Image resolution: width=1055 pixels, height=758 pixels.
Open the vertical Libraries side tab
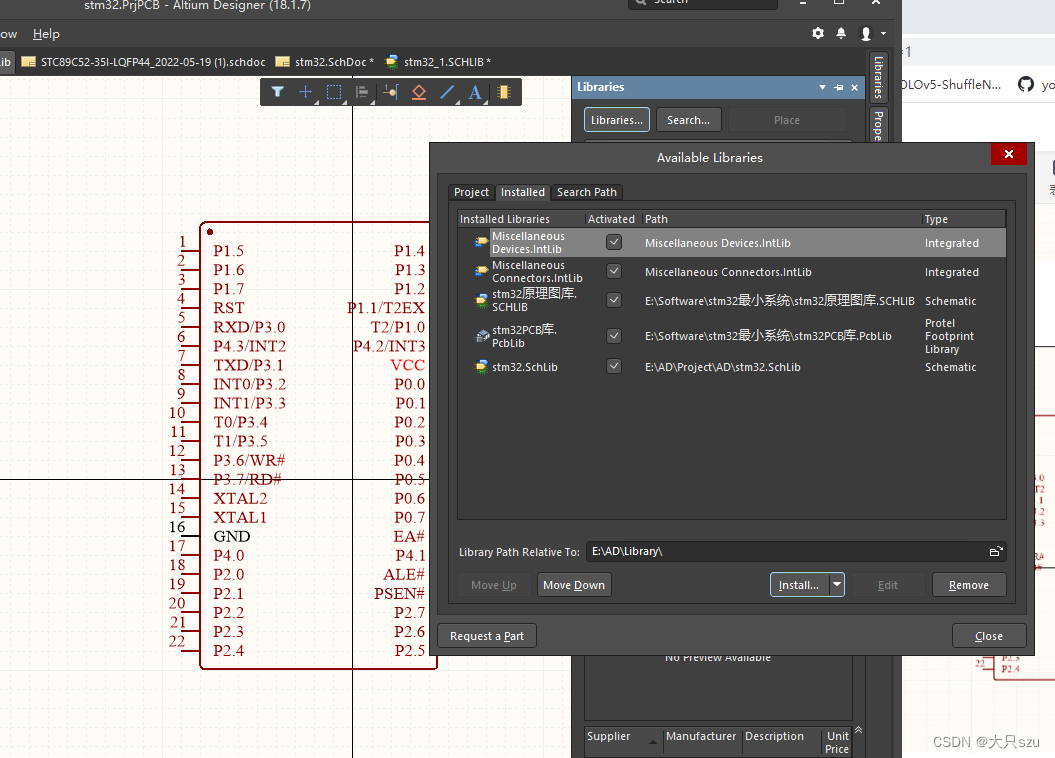[x=878, y=77]
